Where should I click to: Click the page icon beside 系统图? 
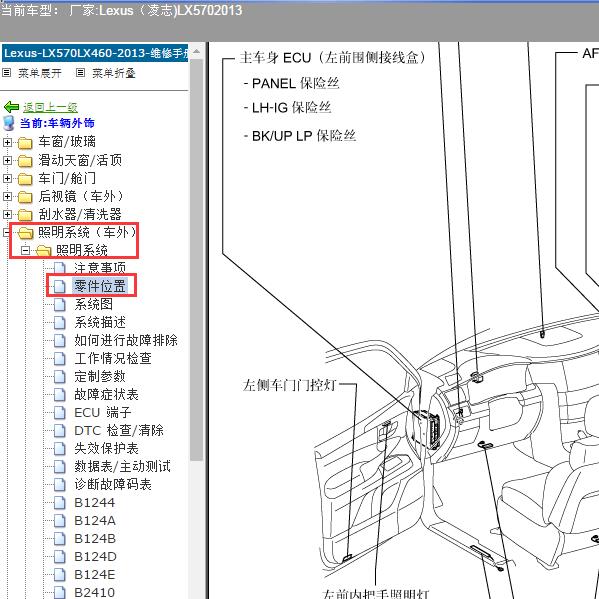pyautogui.click(x=60, y=304)
